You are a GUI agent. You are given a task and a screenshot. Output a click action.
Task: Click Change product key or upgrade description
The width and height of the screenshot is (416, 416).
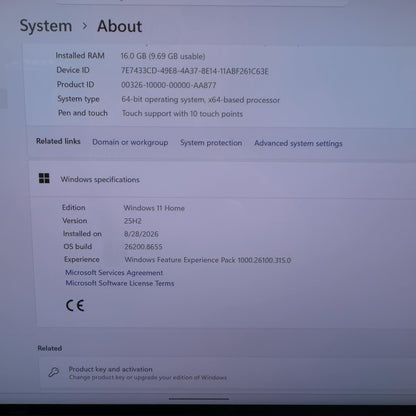coord(148,378)
